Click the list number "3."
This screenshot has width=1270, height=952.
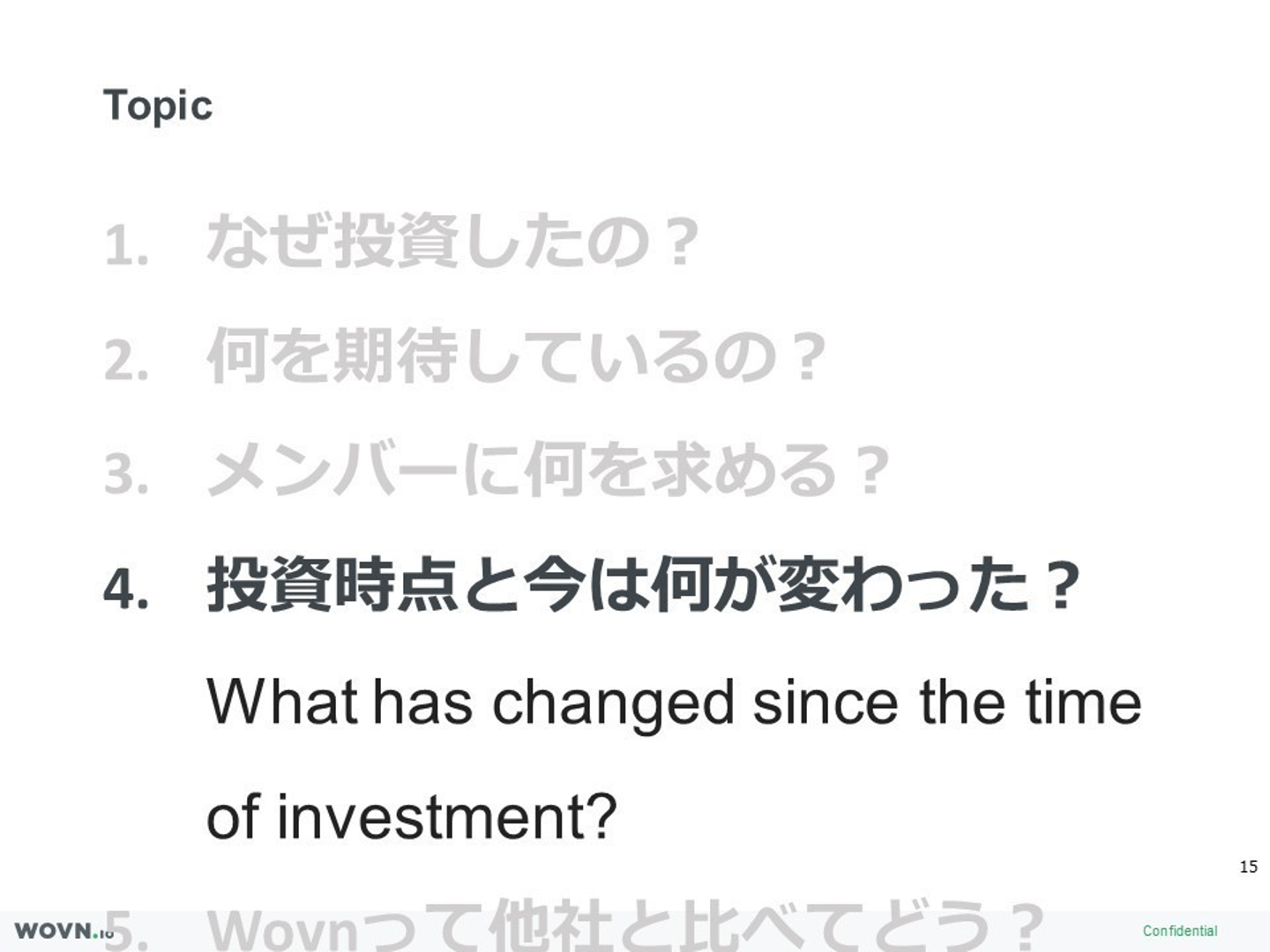coord(126,475)
